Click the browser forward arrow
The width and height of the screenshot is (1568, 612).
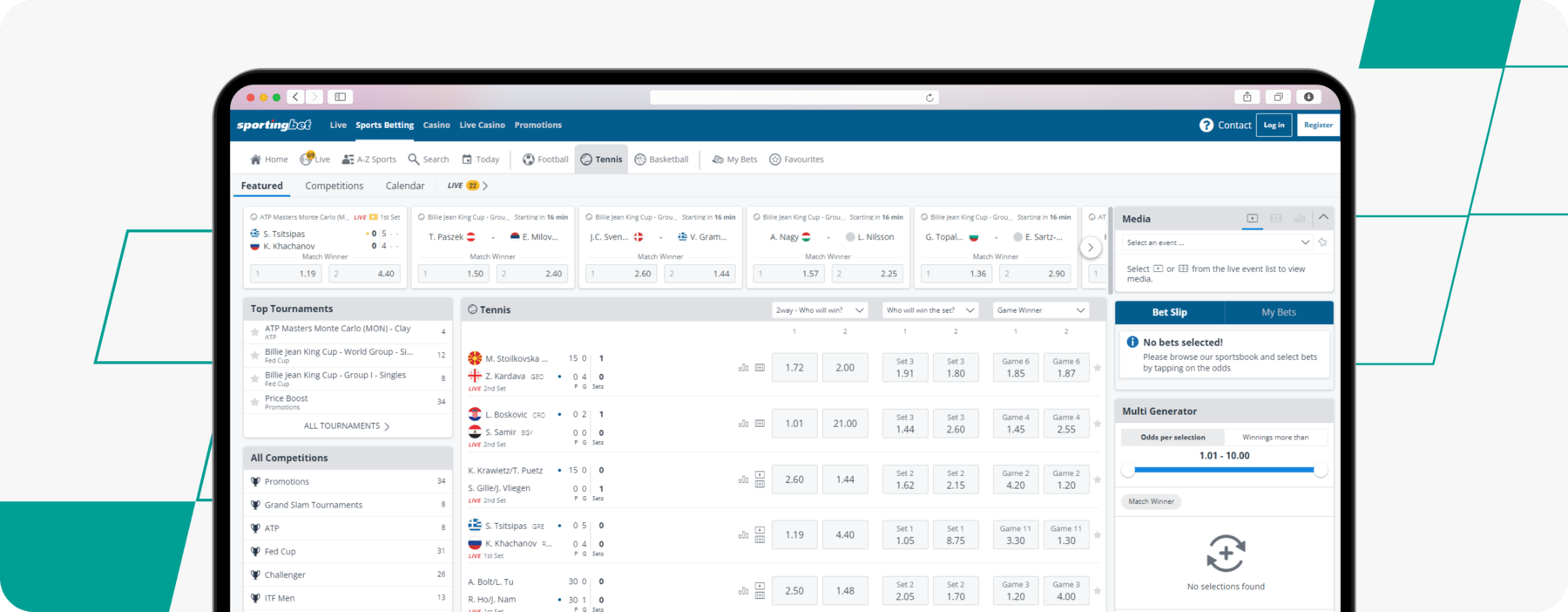(314, 97)
